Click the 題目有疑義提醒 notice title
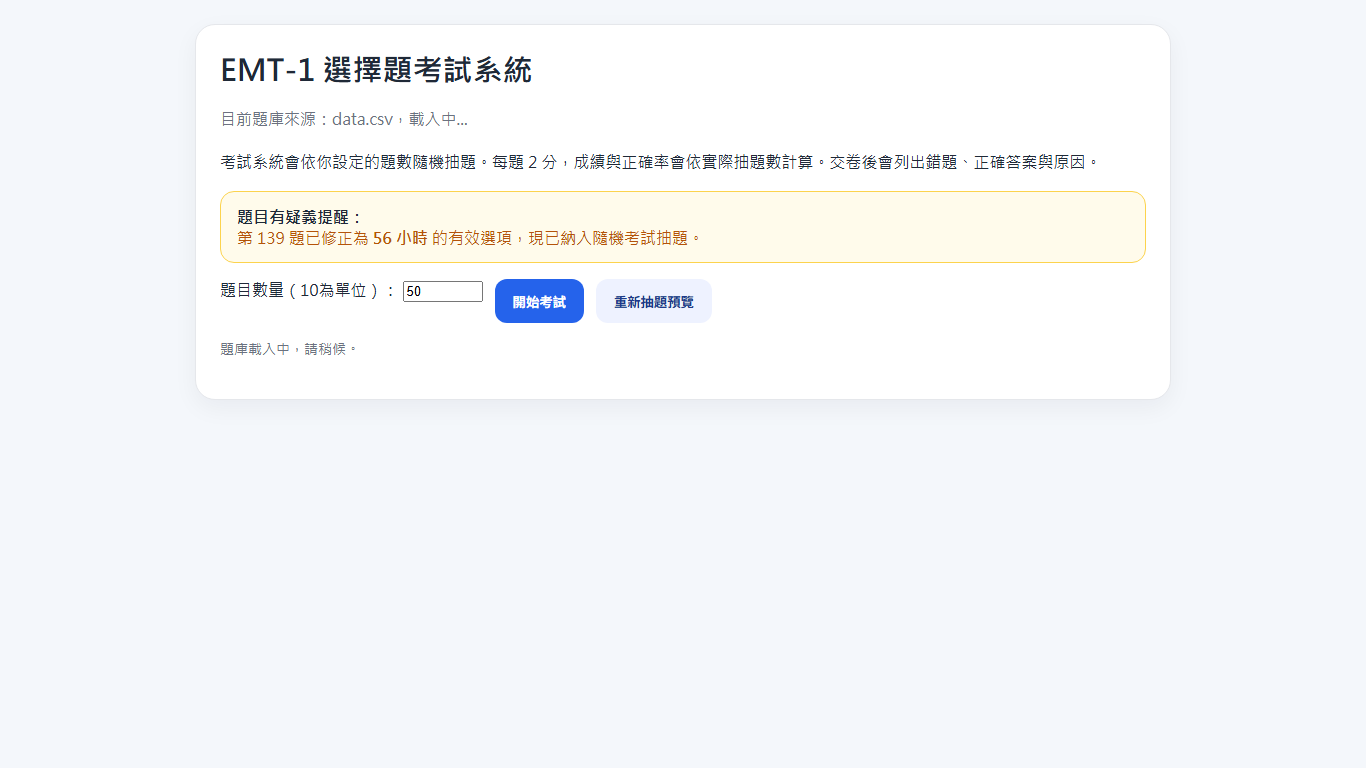Viewport: 1366px width, 768px height. point(300,217)
